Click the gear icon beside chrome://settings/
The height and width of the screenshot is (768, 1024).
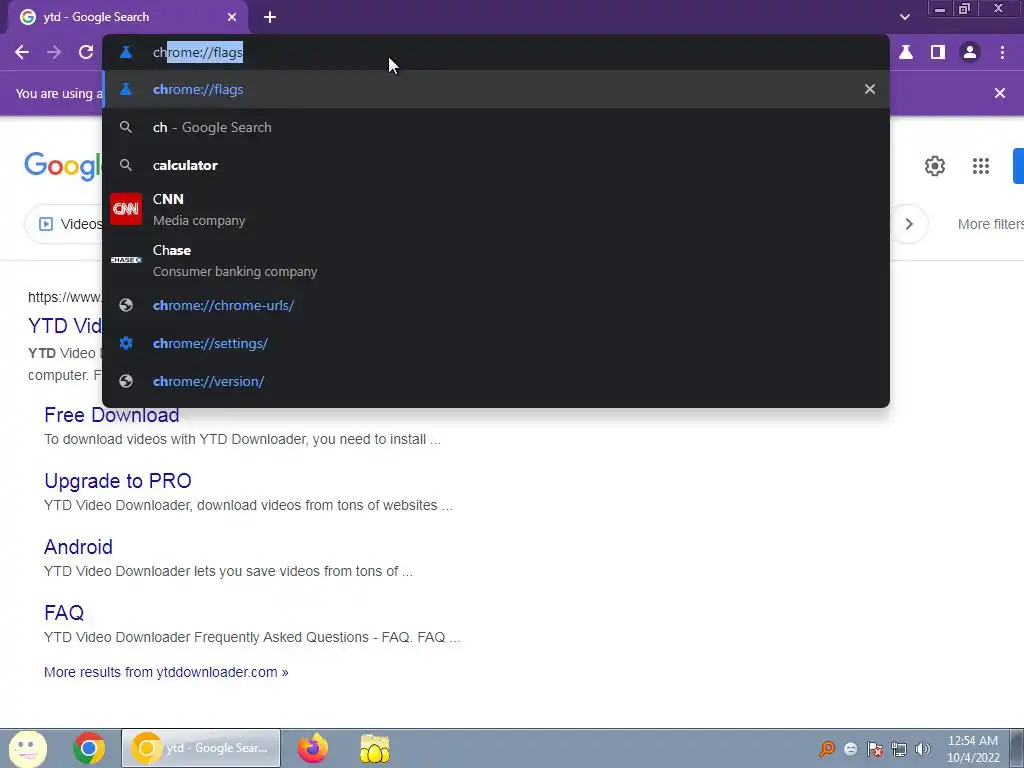pos(126,343)
